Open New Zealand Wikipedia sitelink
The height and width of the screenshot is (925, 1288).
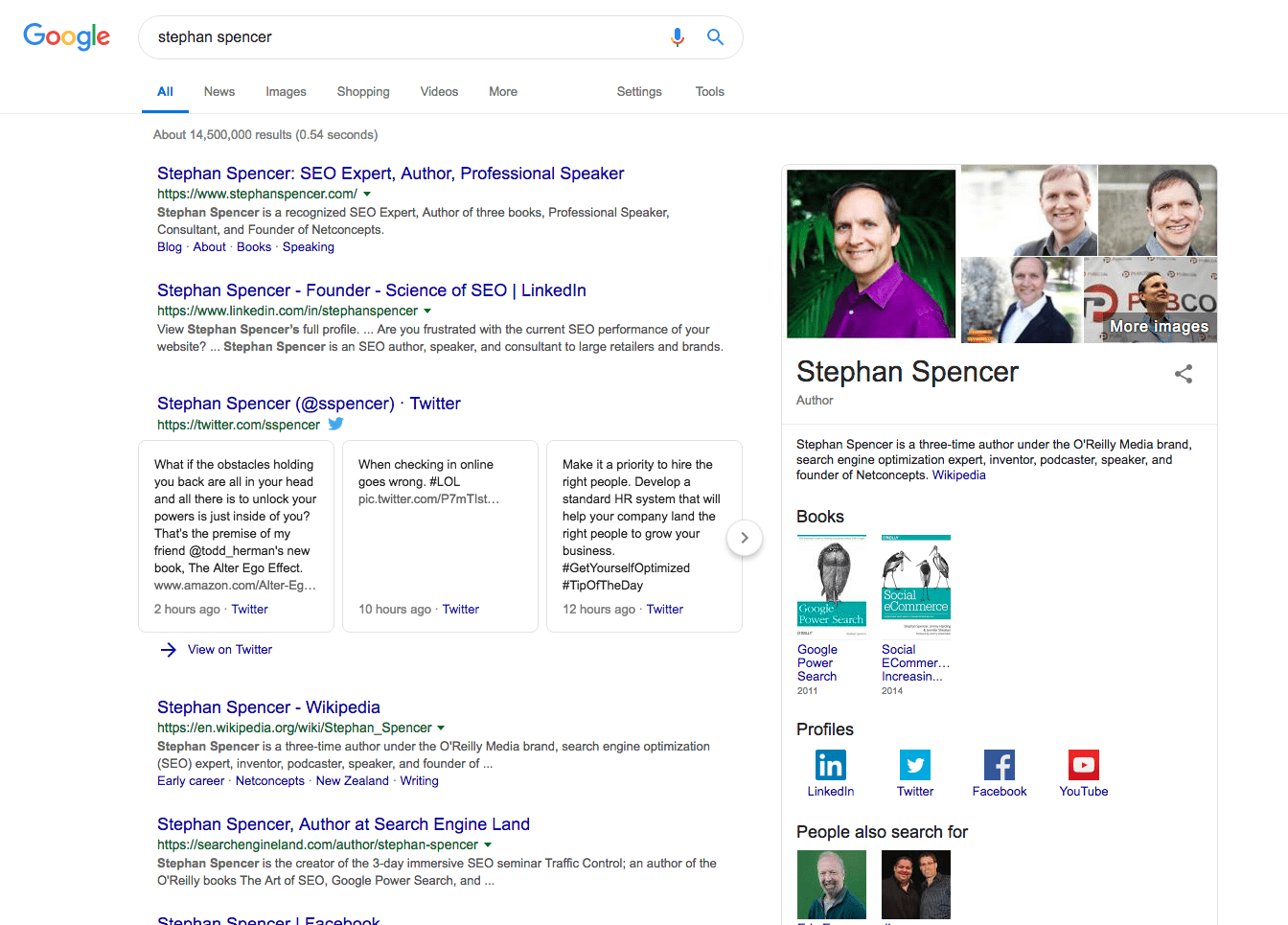353,781
